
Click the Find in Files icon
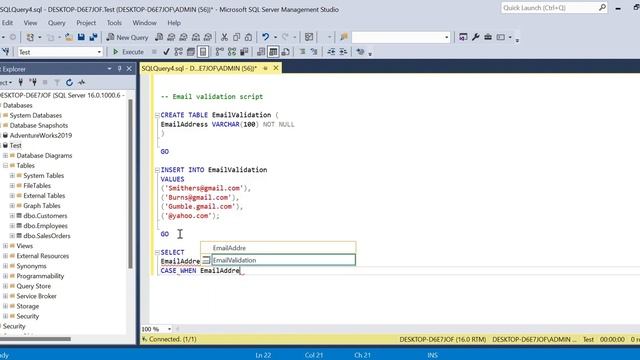click(344, 37)
